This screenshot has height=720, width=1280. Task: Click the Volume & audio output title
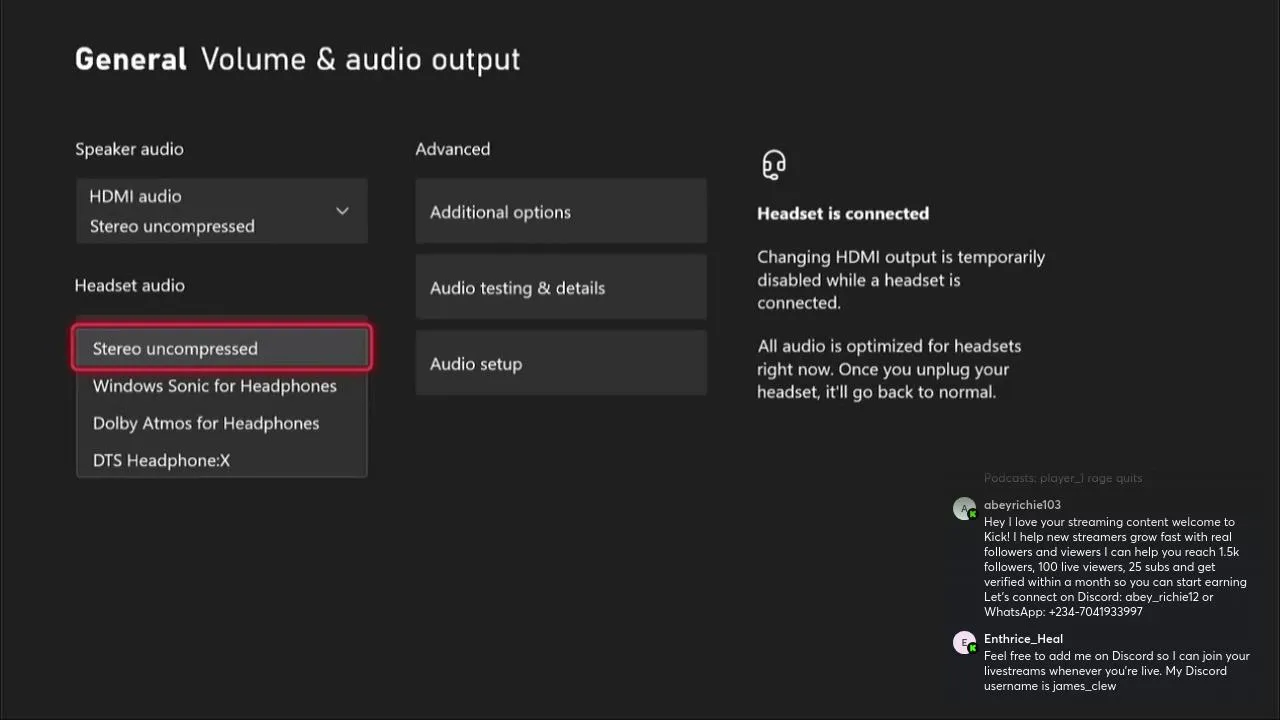(x=360, y=59)
